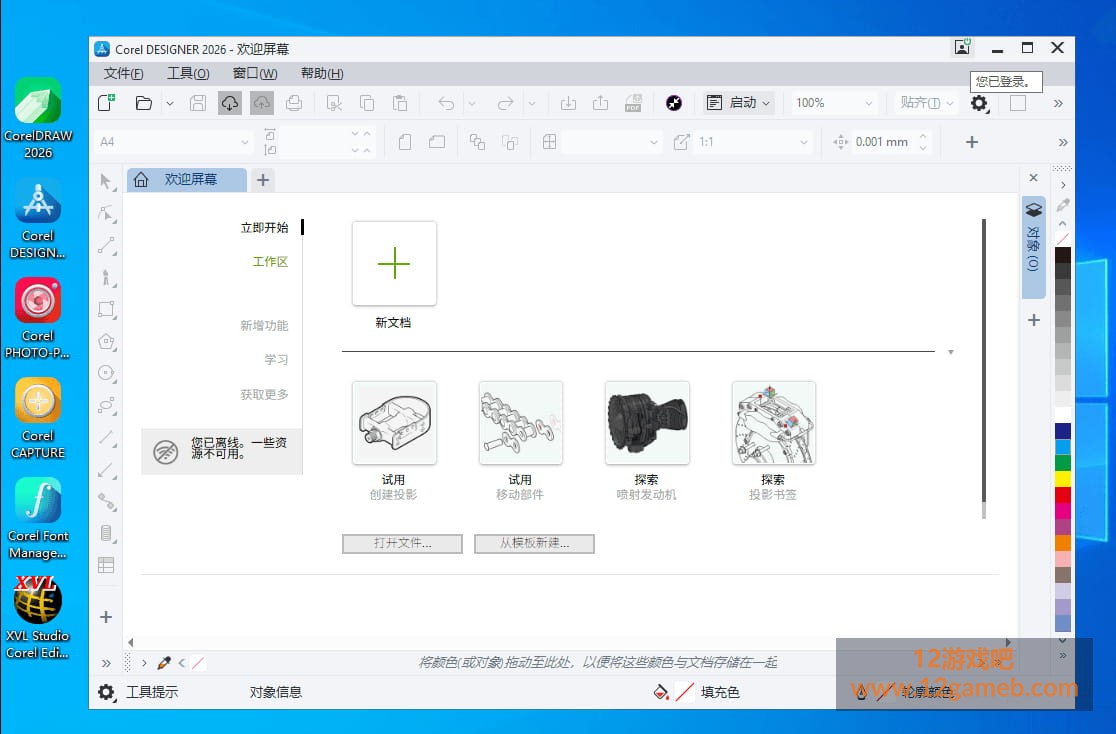Open the 喷射发动机 explore thumbnail

647,423
